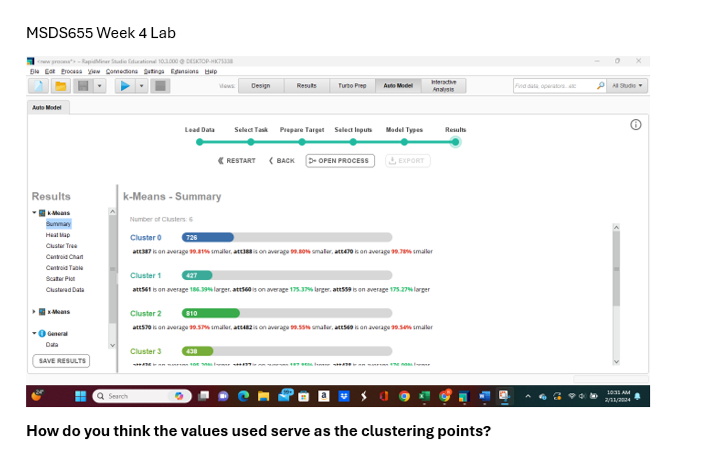Click the RESTART button
The width and height of the screenshot is (703, 473).
tap(237, 161)
